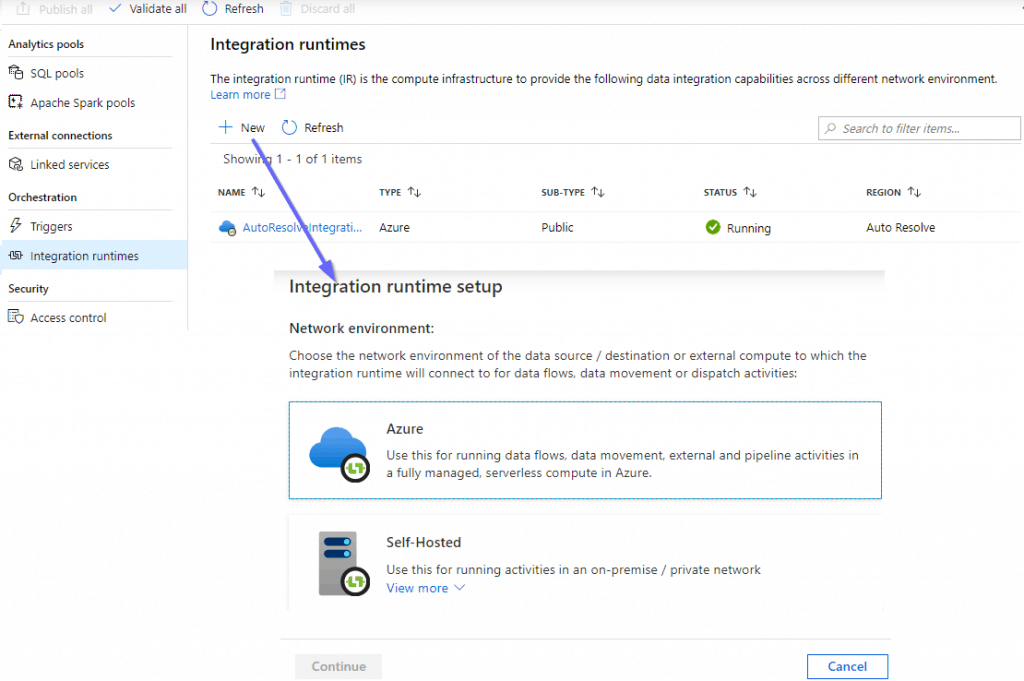Viewport: 1024px width, 681px height.
Task: Click the 'Running' status text
Action: pyautogui.click(x=748, y=228)
